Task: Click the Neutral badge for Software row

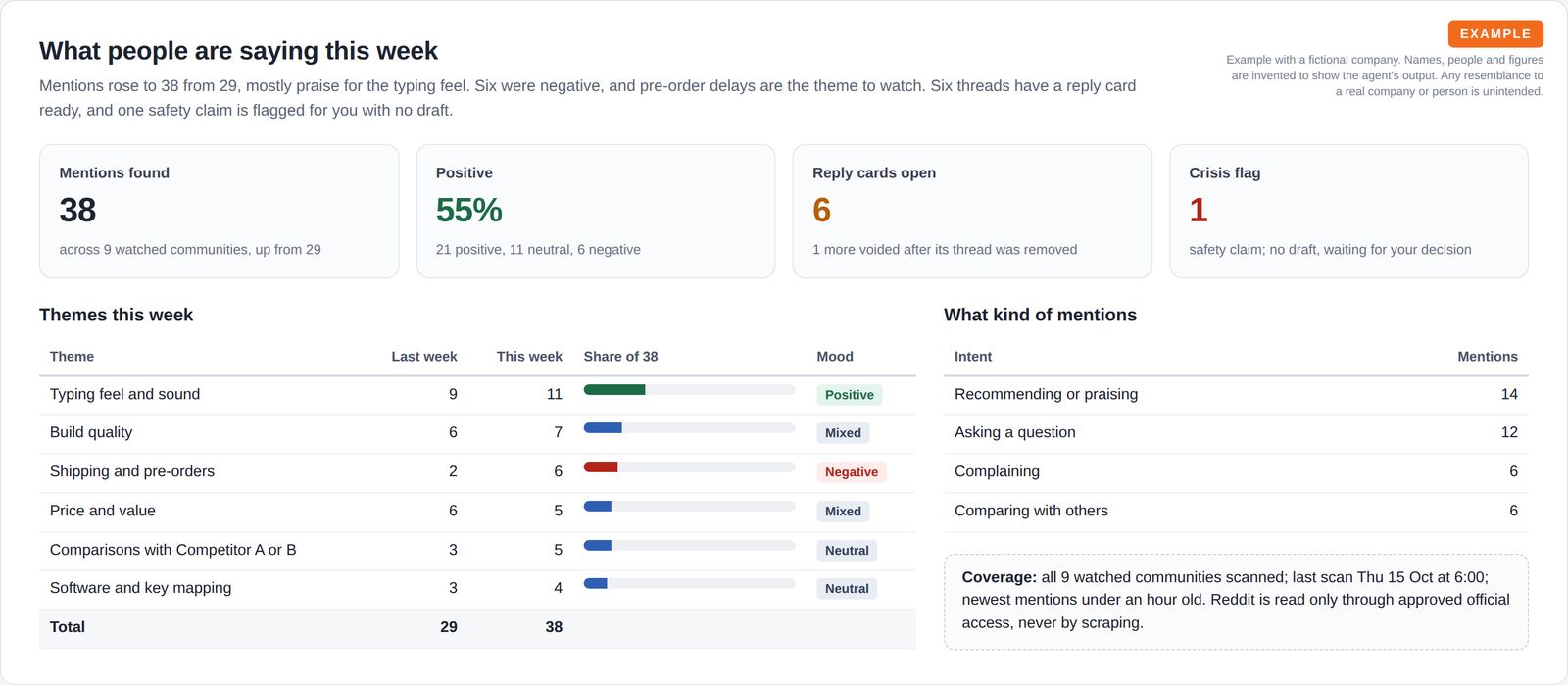Action: point(847,589)
